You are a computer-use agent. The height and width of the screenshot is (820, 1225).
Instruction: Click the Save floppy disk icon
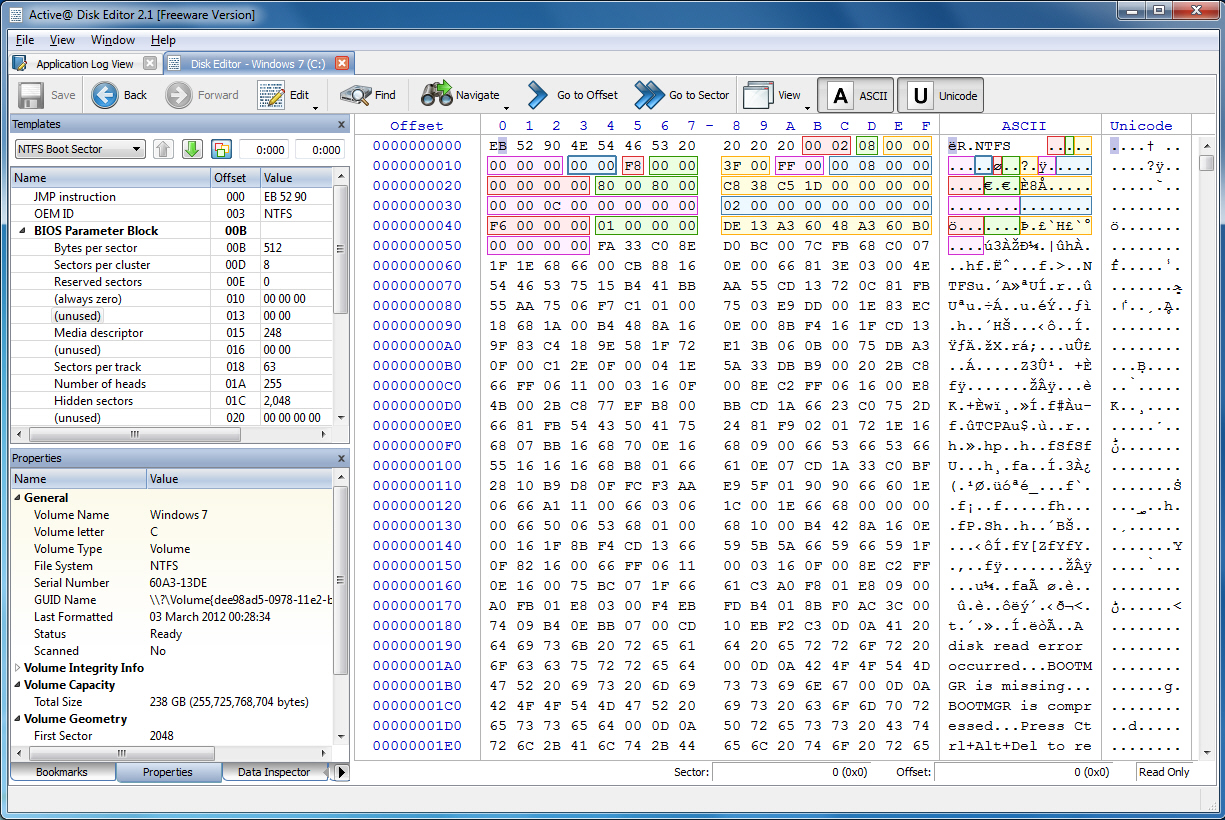[30, 95]
